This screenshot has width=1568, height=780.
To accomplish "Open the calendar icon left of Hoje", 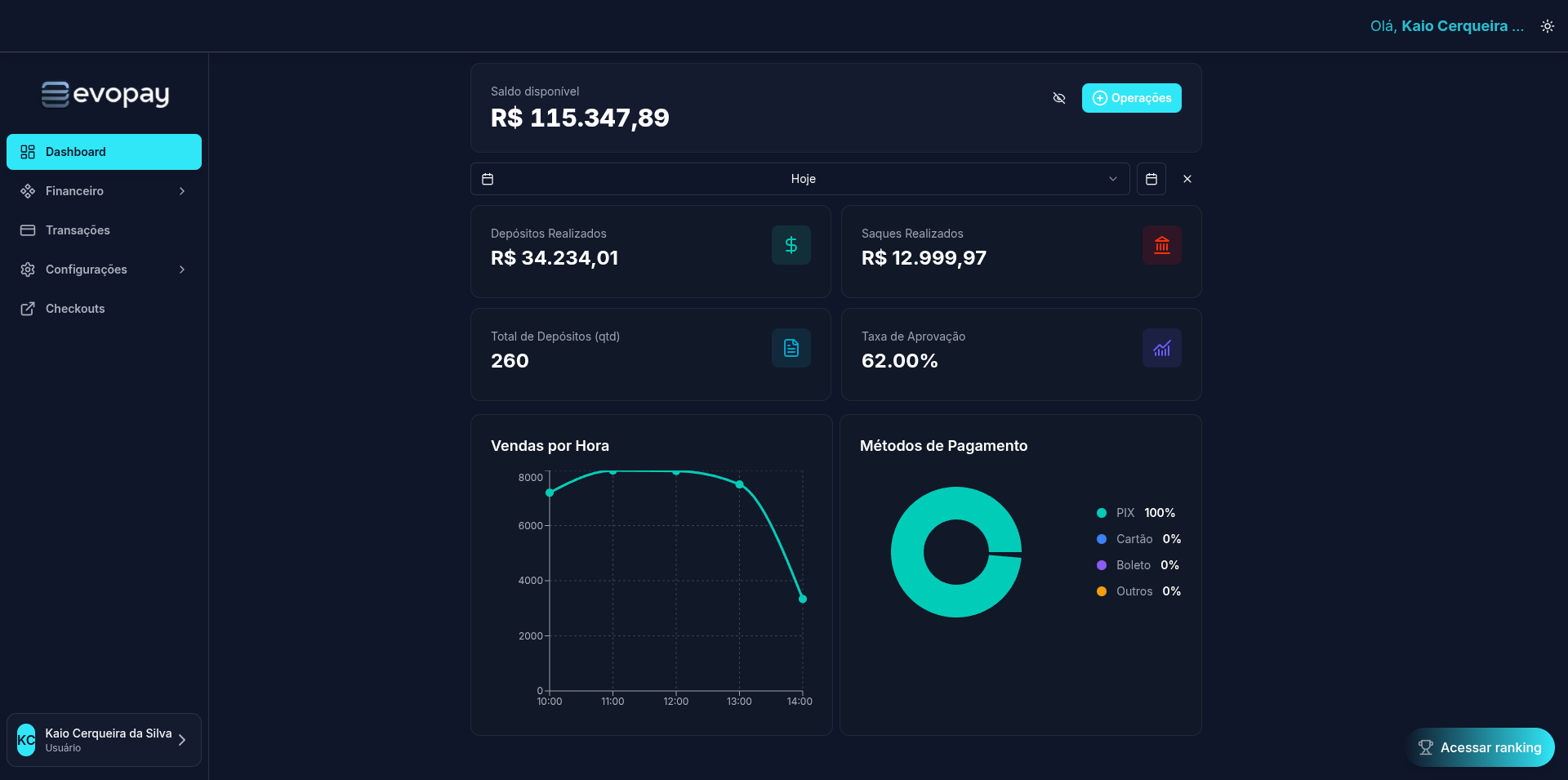I will pyautogui.click(x=488, y=178).
